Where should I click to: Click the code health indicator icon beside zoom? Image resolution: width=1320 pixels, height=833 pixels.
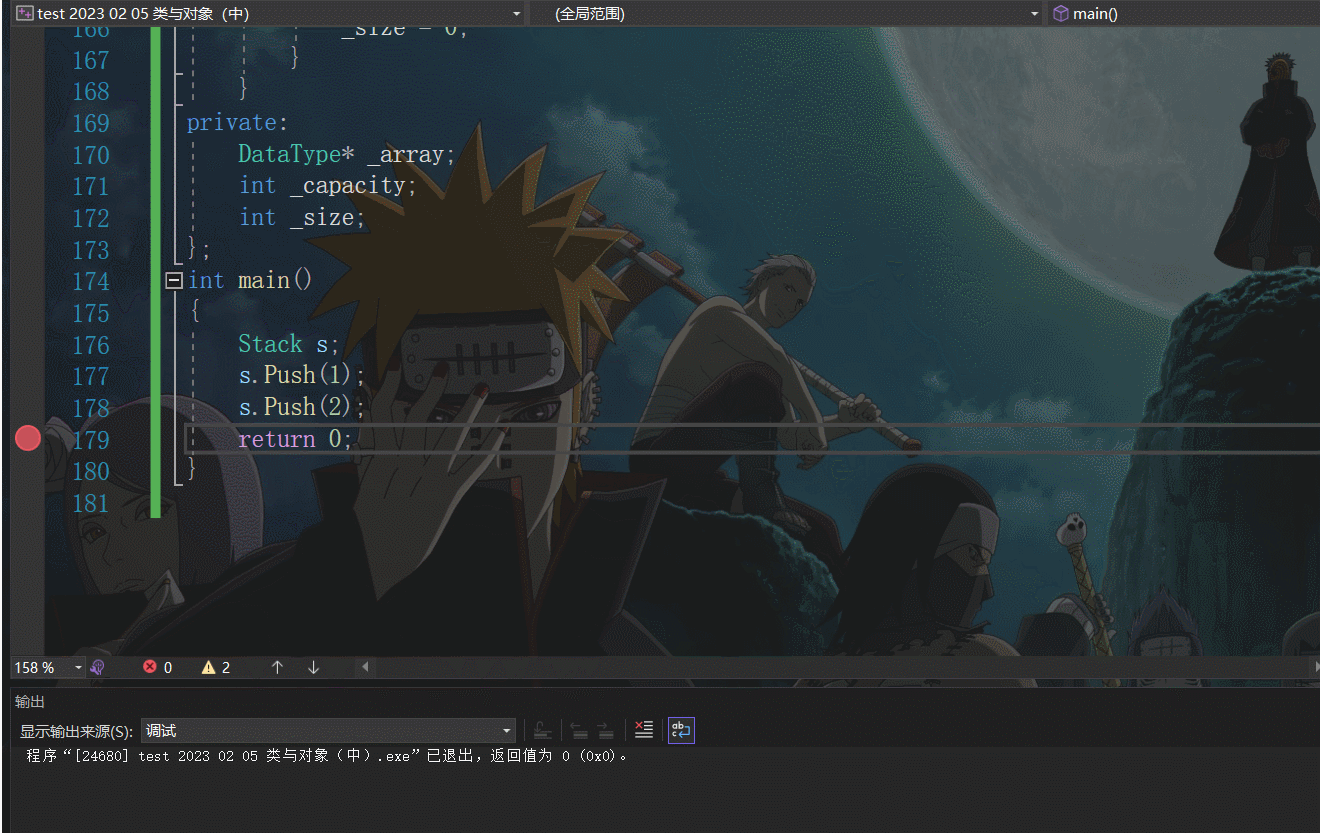[x=98, y=667]
